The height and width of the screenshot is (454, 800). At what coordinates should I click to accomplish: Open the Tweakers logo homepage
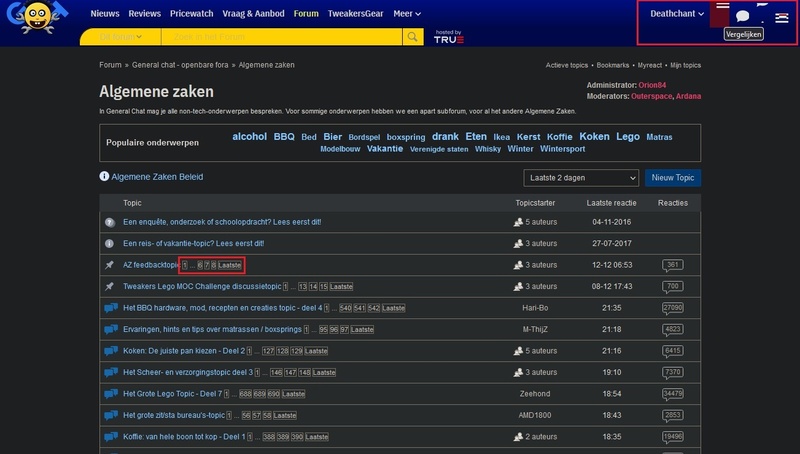tap(37, 16)
